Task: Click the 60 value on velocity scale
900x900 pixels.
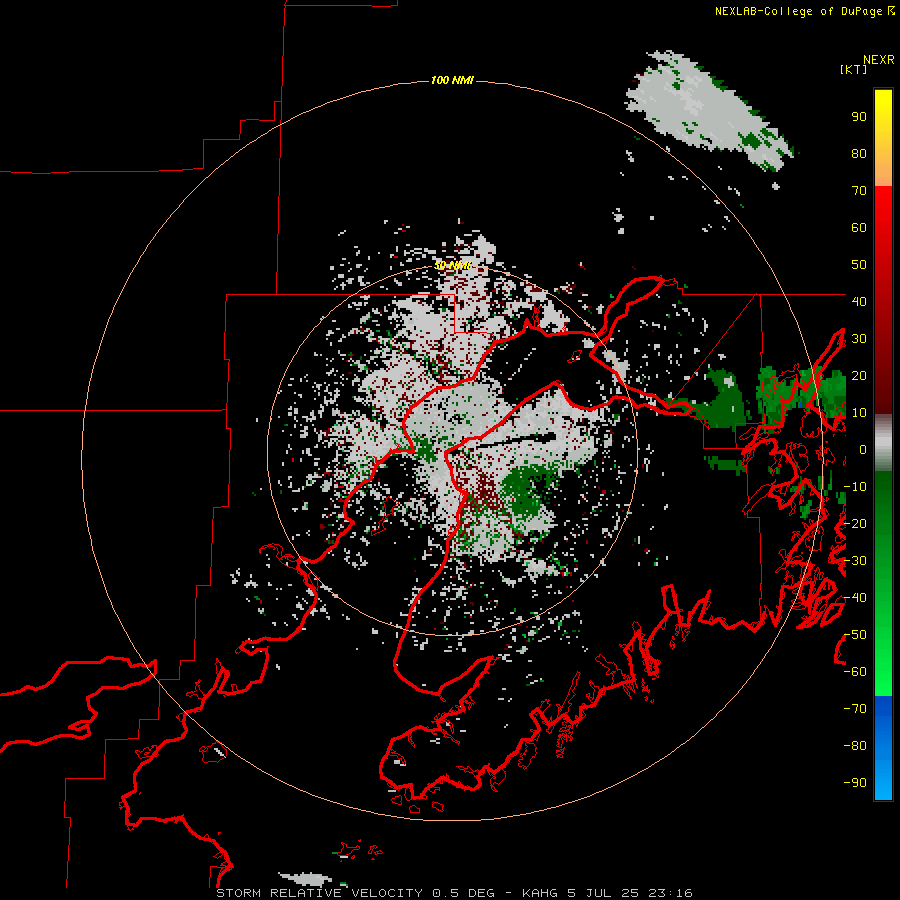Action: coord(859,228)
